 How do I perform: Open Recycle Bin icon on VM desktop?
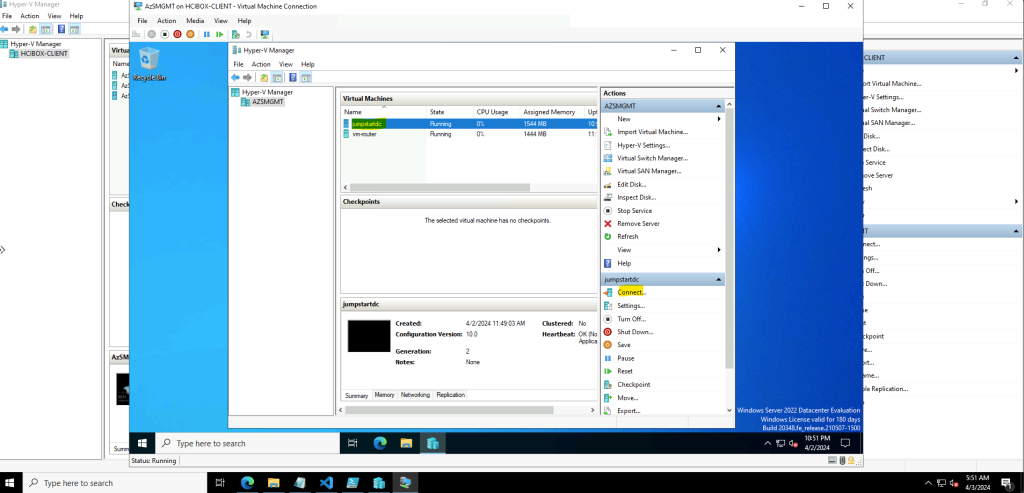pos(150,64)
